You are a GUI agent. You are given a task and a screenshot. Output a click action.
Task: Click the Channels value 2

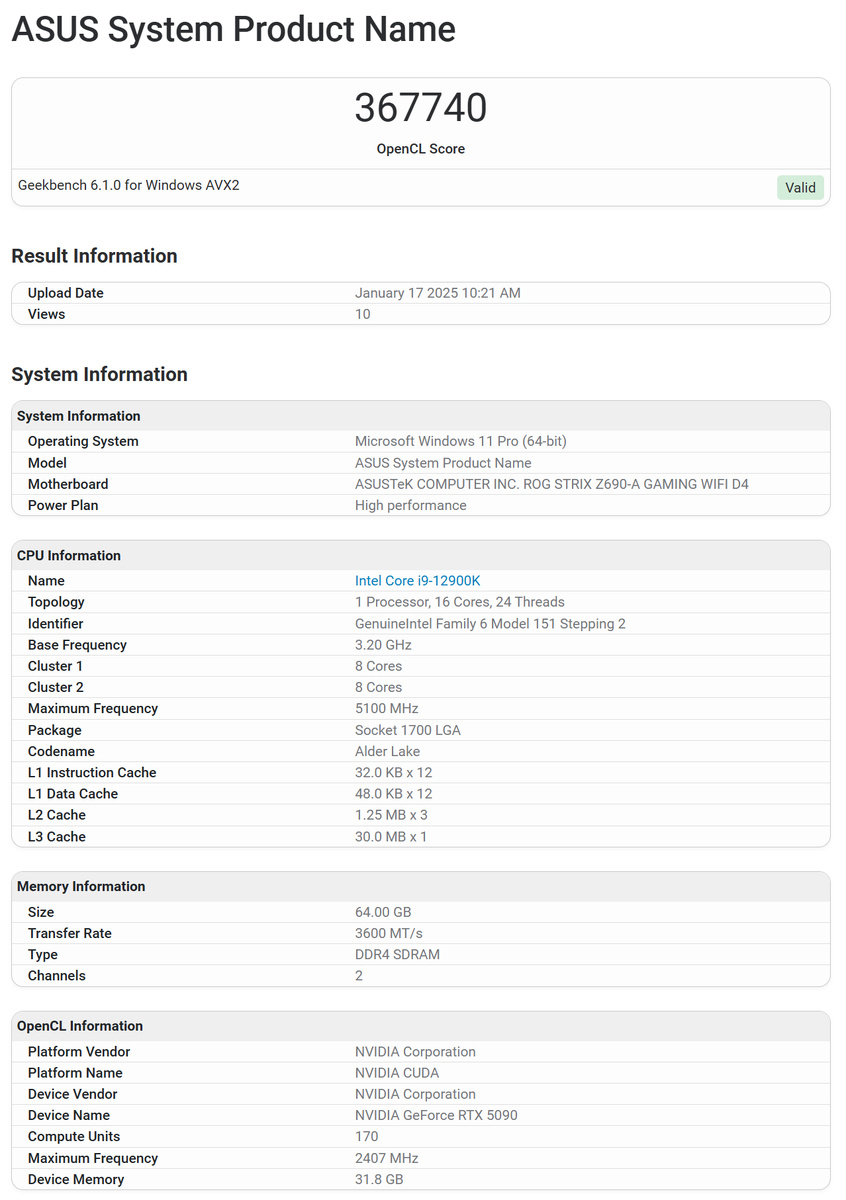359,975
